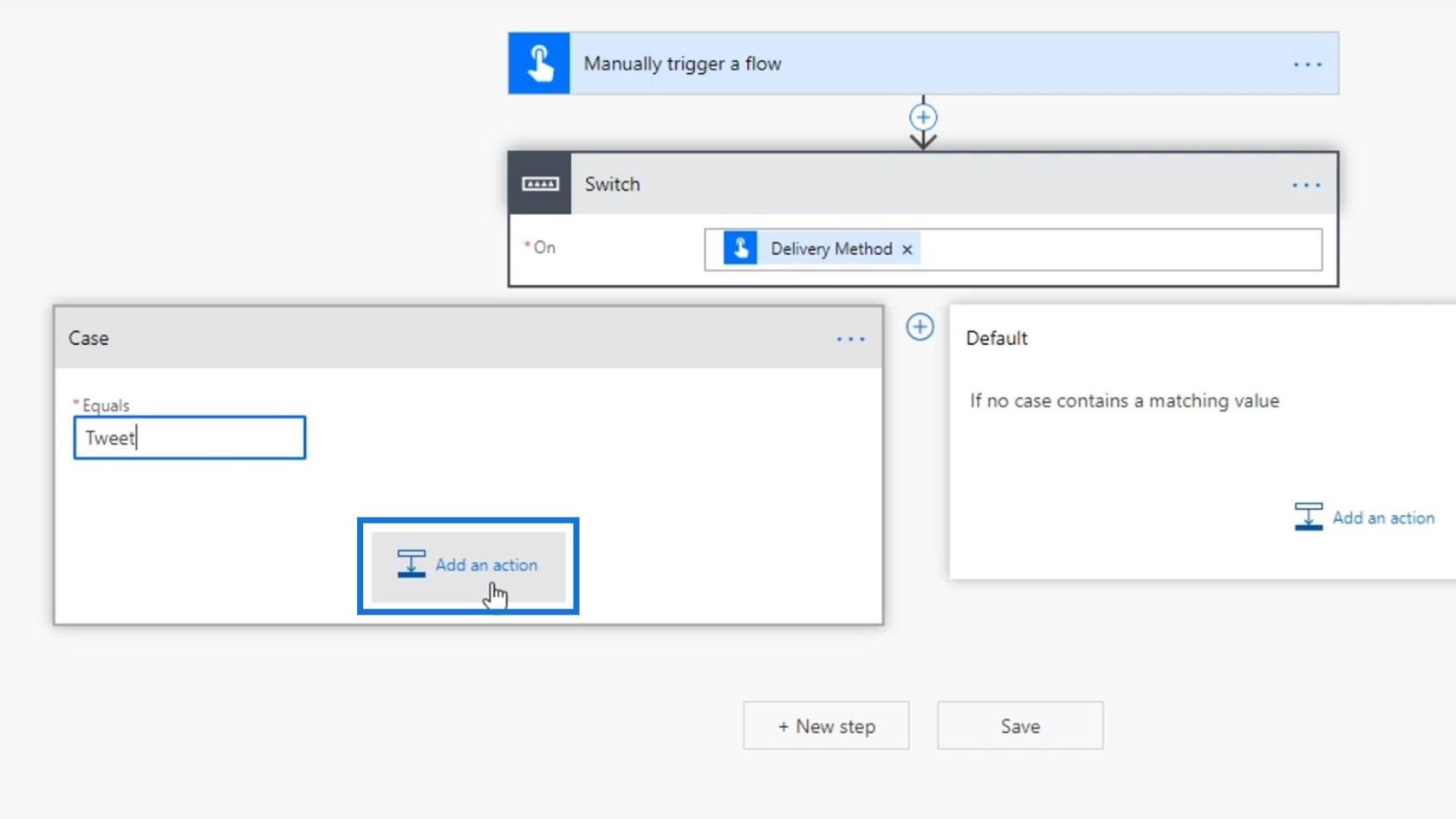This screenshot has width=1456, height=819.
Task: Collapse the Switch card header
Action: coord(923,184)
